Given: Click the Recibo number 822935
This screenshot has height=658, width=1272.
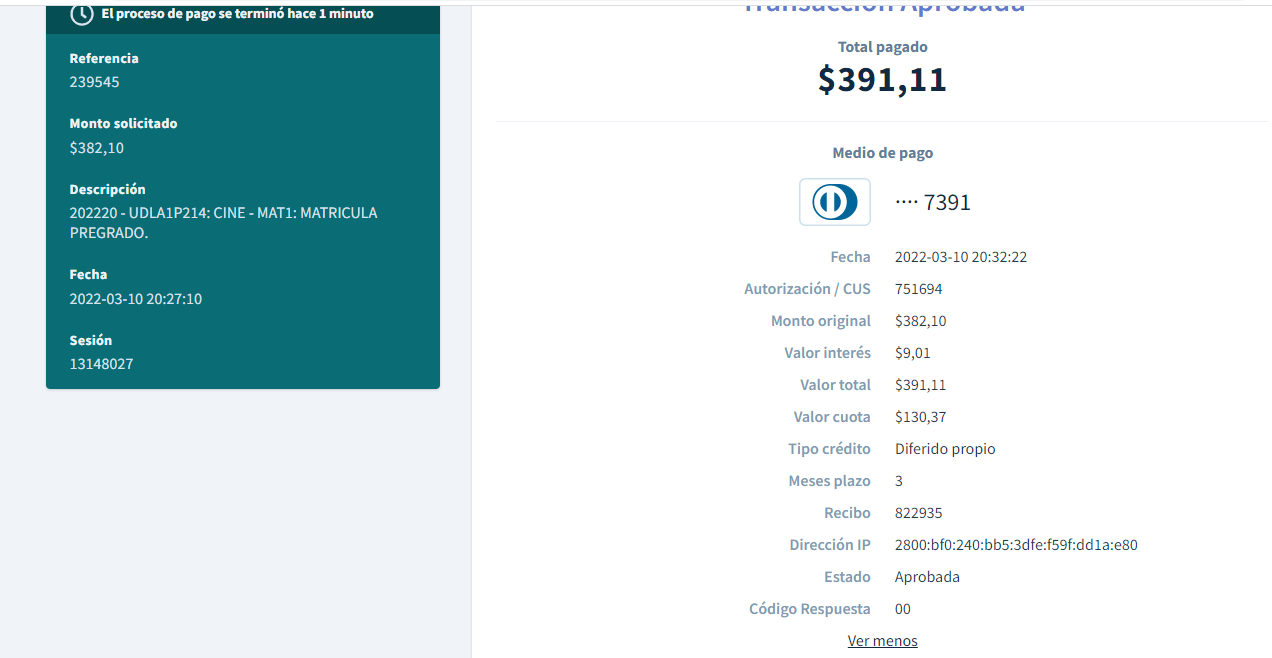Looking at the screenshot, I should [x=918, y=513].
